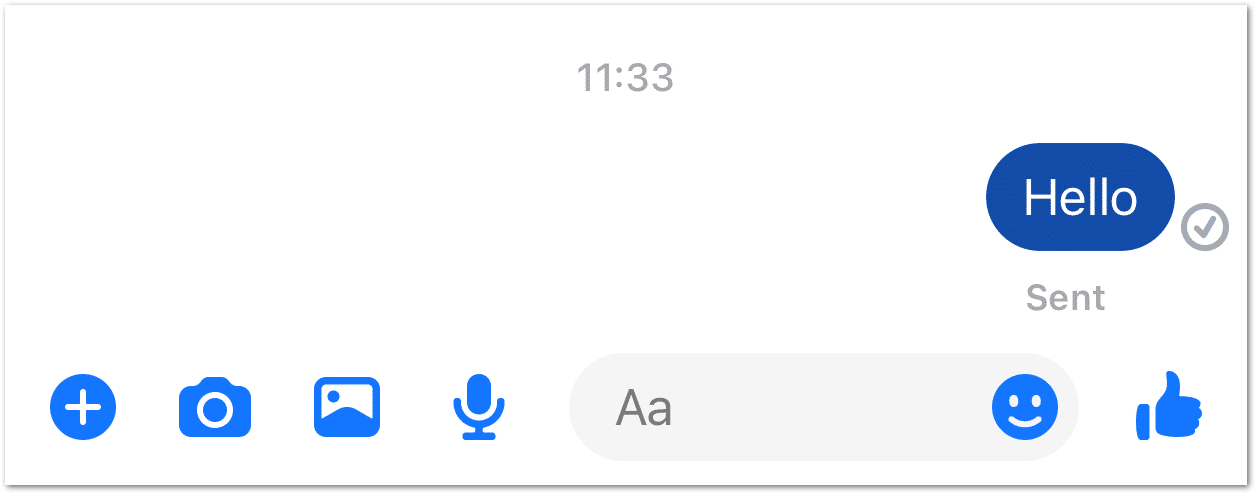Tap the mic icon beside the text field
Screen dimensions: 1256x494
(479, 407)
